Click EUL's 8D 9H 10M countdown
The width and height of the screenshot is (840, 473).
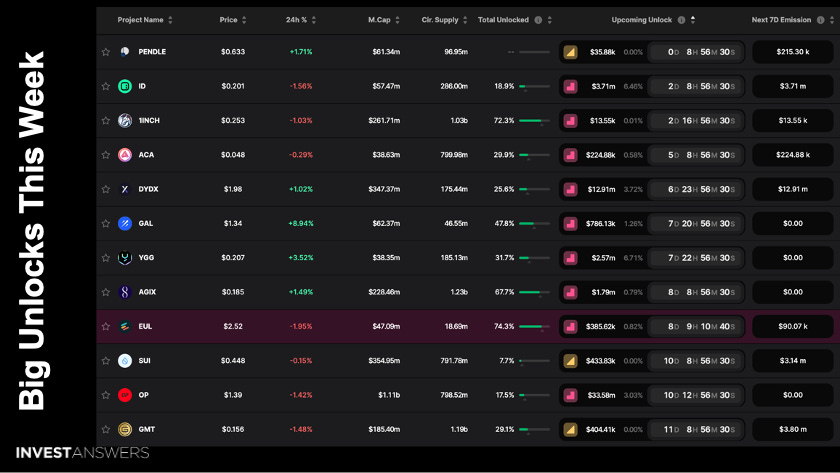tap(695, 326)
